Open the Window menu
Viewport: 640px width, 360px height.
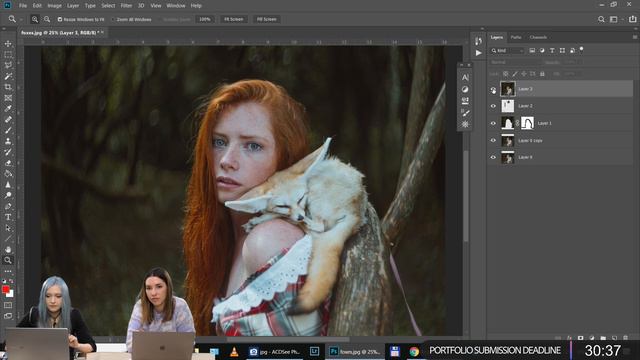coord(176,6)
